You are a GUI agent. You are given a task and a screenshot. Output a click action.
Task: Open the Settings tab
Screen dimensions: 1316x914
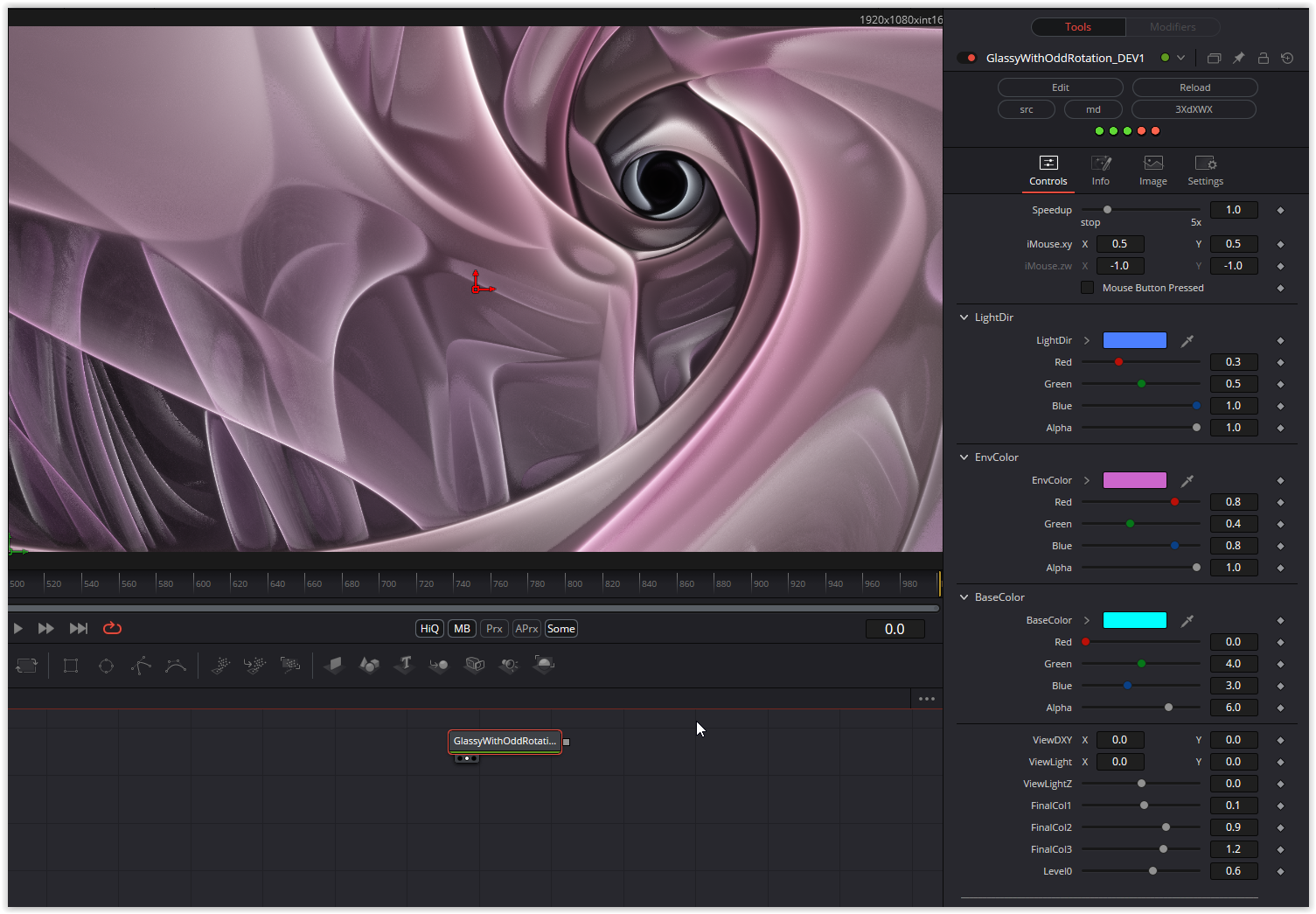coord(1206,171)
